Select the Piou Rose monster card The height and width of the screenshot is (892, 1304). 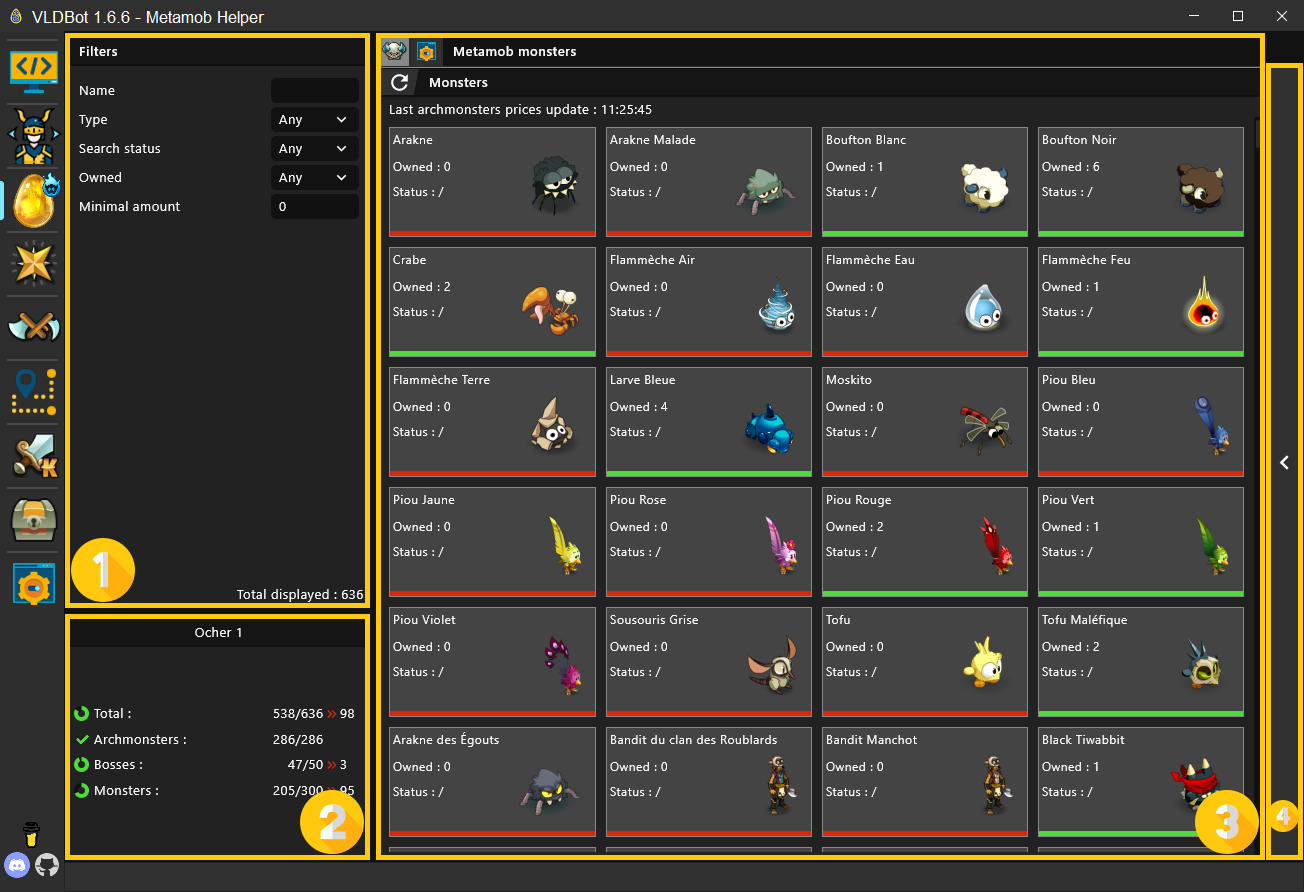tap(709, 541)
